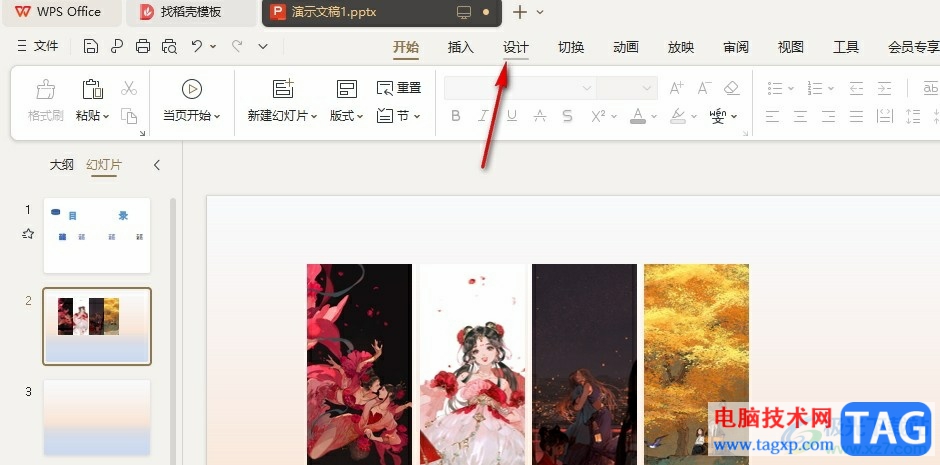Viewport: 940px width, 465px height.
Task: Click the New Slide (新建幻灯片) icon
Action: click(283, 89)
